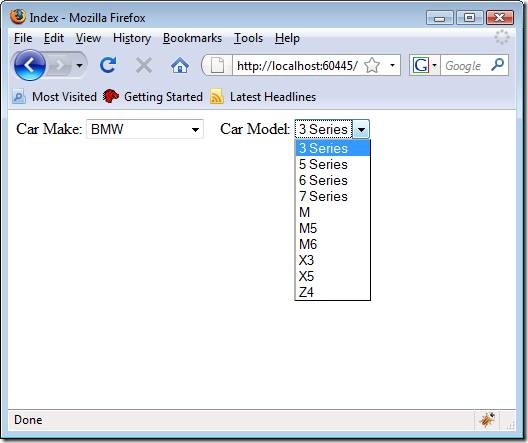Open the Car Make BMW dropdown
The height and width of the screenshot is (443, 528).
[145, 129]
